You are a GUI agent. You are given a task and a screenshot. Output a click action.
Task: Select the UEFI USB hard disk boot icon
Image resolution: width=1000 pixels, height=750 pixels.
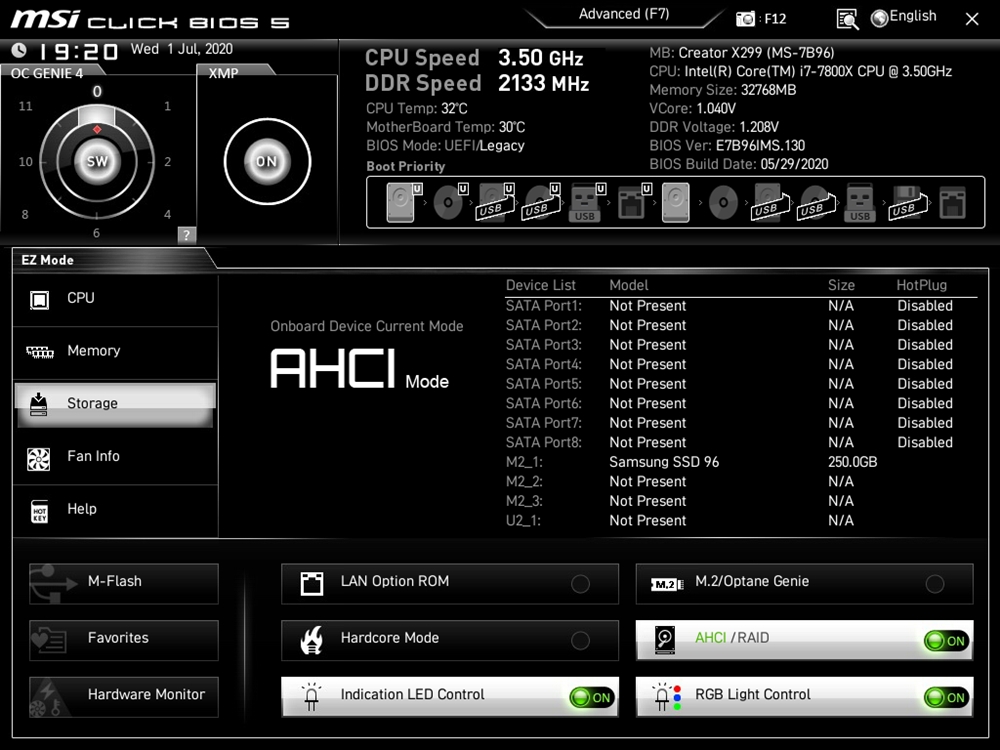496,202
